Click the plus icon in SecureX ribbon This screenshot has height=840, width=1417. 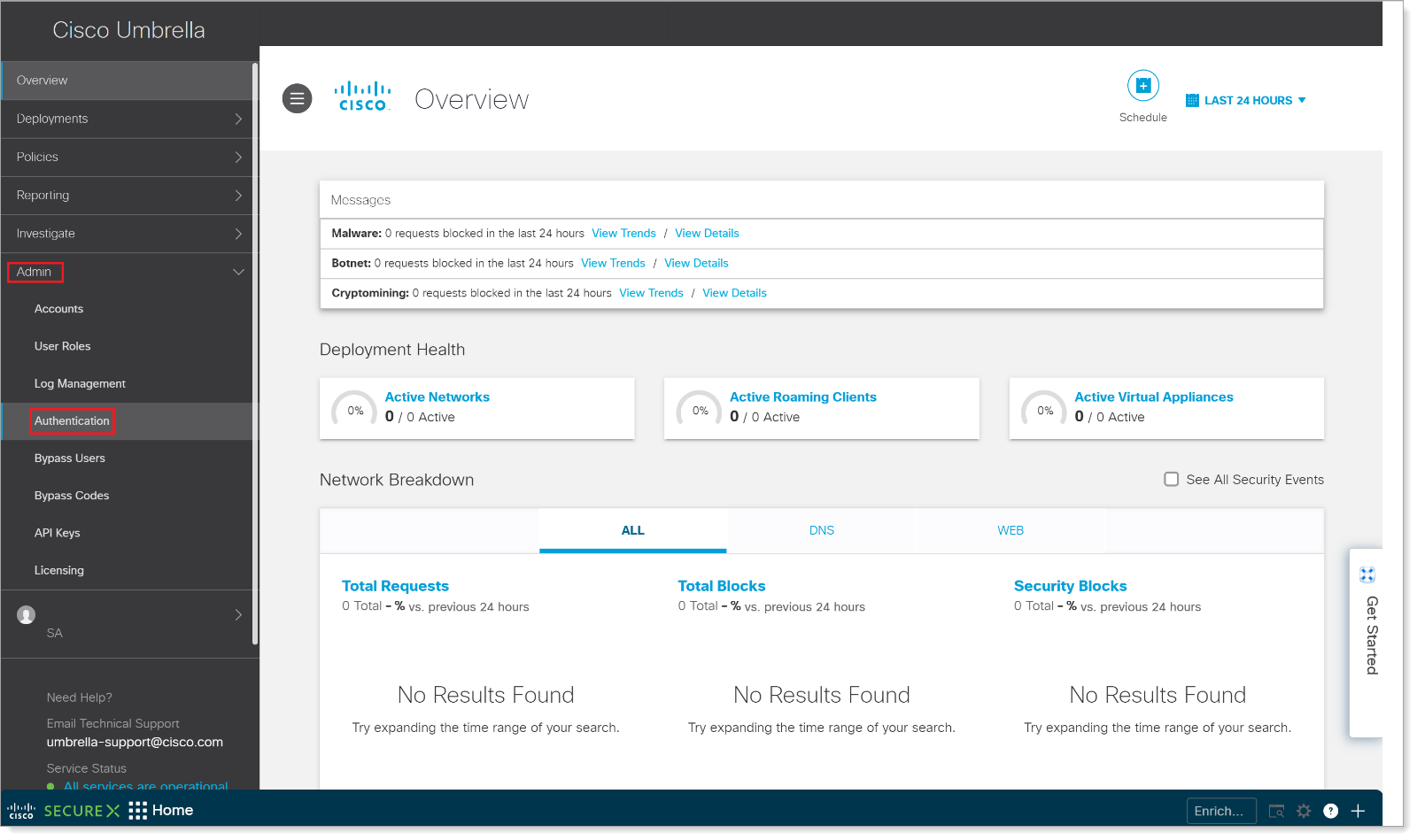point(1358,811)
